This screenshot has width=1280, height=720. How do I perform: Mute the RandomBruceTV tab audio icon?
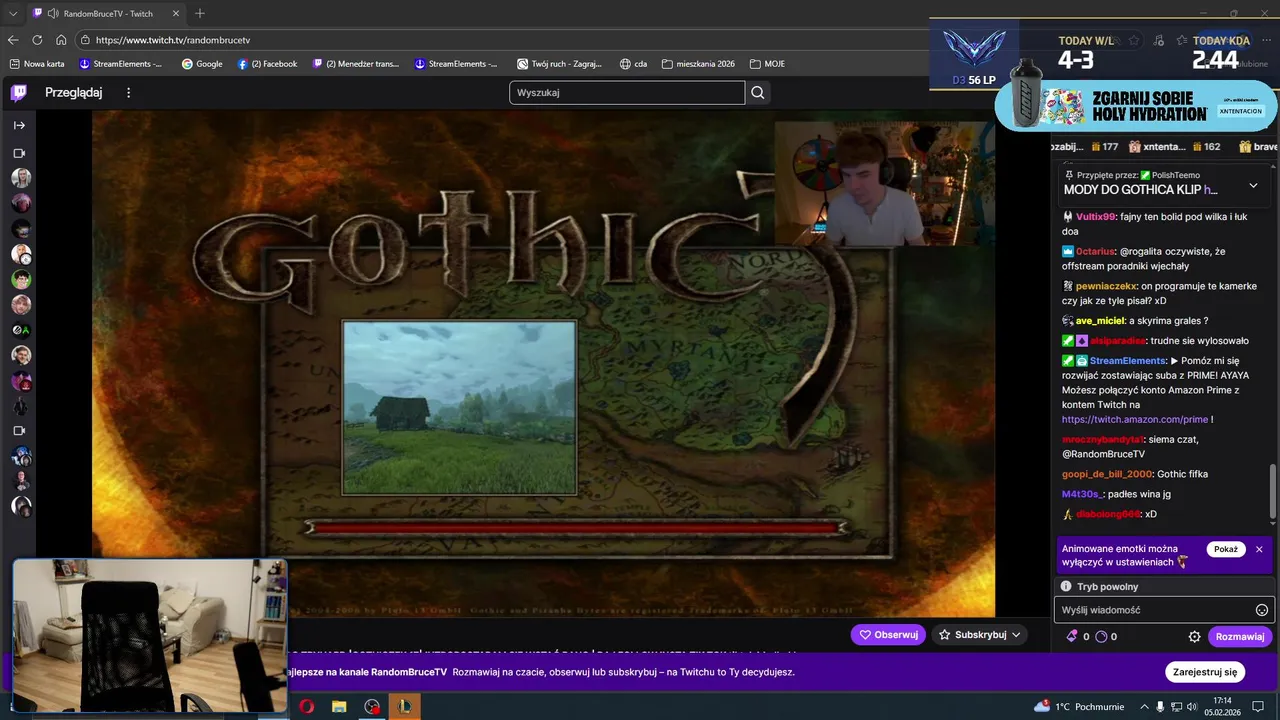coord(52,14)
